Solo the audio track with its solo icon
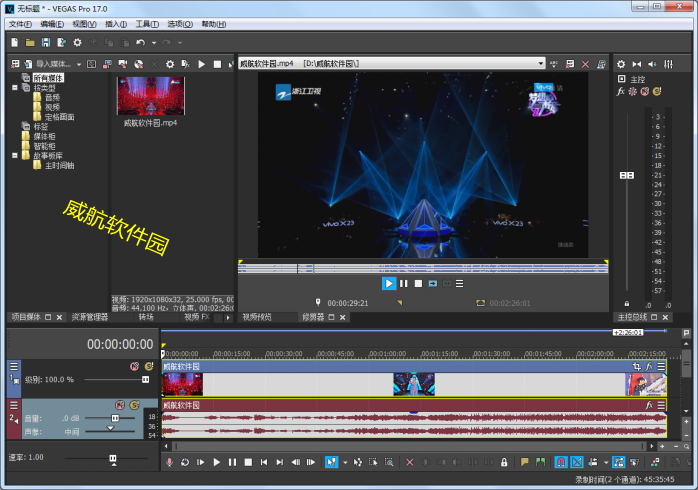The image size is (698, 490). coord(134,405)
